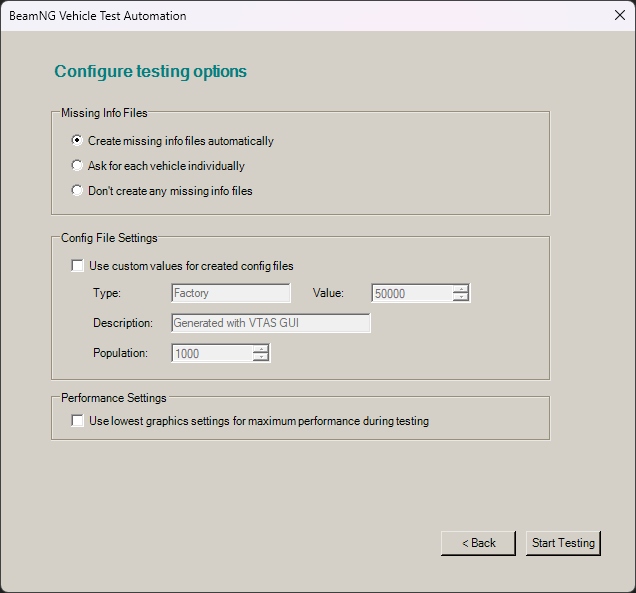This screenshot has height=593, width=636.
Task: Click the Start Testing button
Action: pyautogui.click(x=563, y=543)
